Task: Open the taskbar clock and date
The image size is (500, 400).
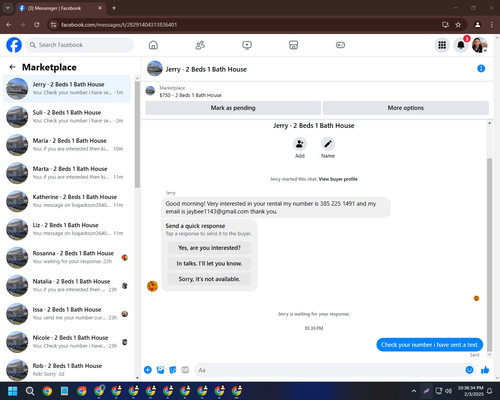Action: point(470,391)
